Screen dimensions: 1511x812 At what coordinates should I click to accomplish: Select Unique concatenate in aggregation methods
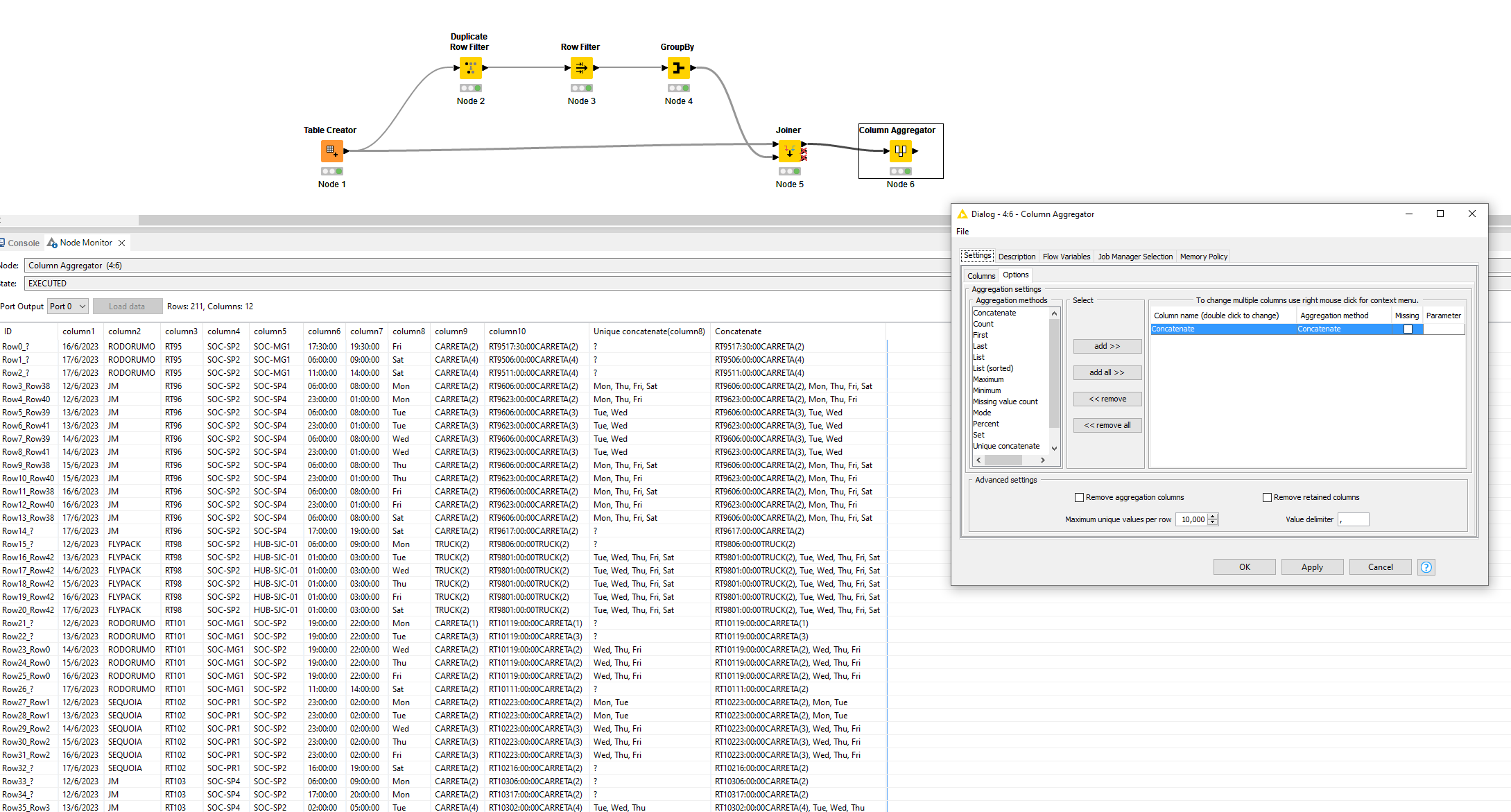(x=1006, y=446)
